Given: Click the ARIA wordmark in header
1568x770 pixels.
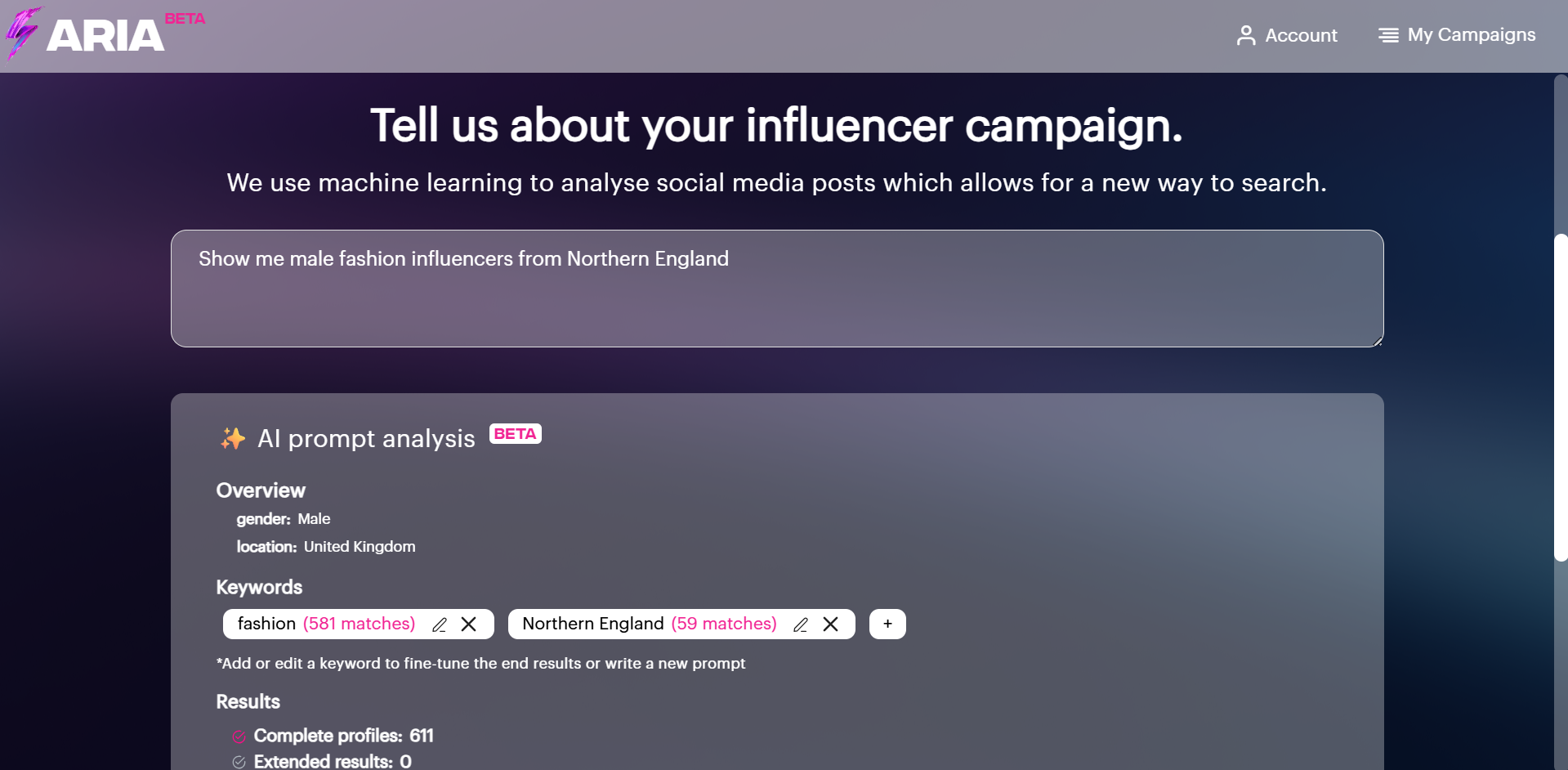Looking at the screenshot, I should [105, 36].
